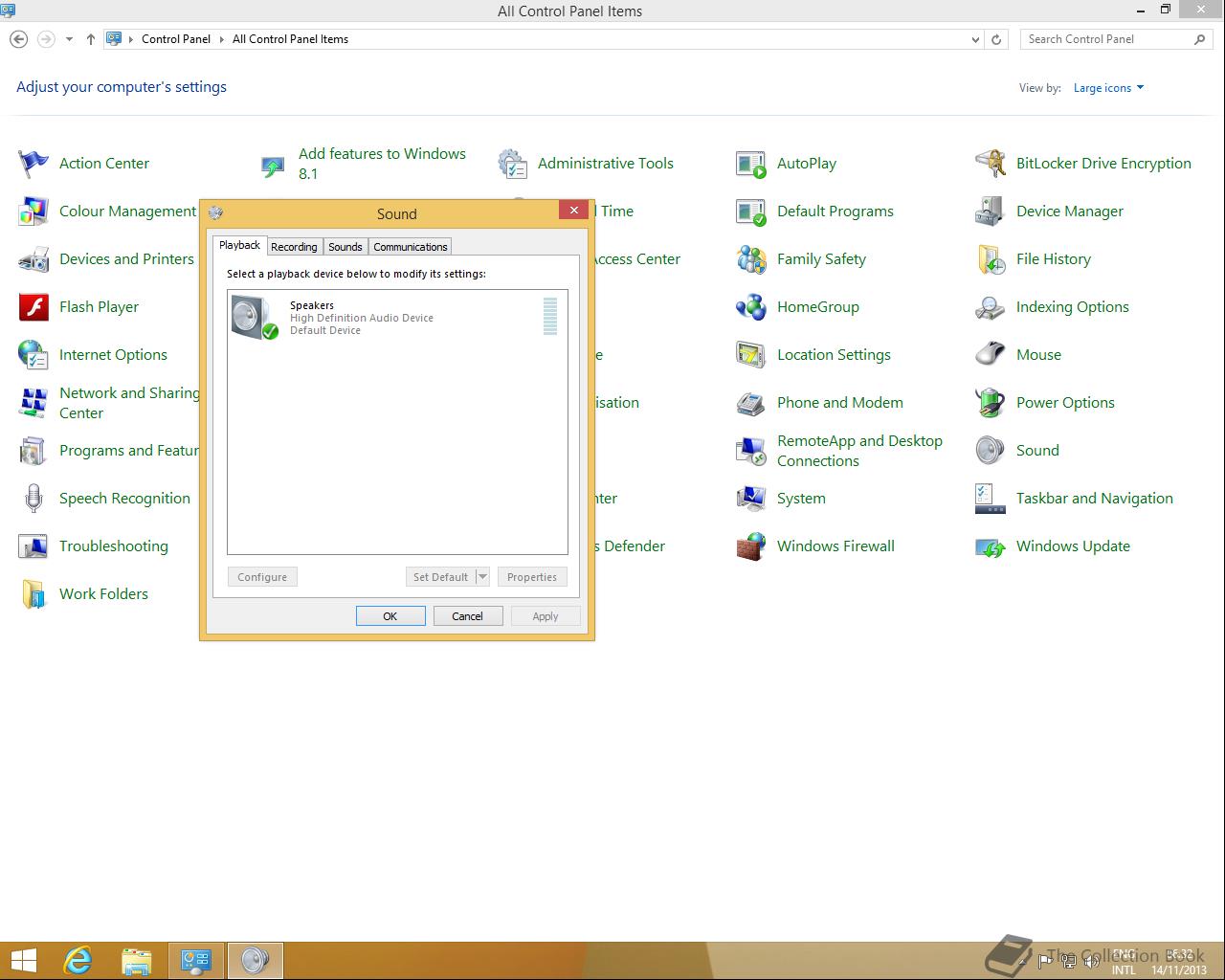The width and height of the screenshot is (1225, 980).
Task: Click the Apply button in Sound dialog
Action: point(546,616)
